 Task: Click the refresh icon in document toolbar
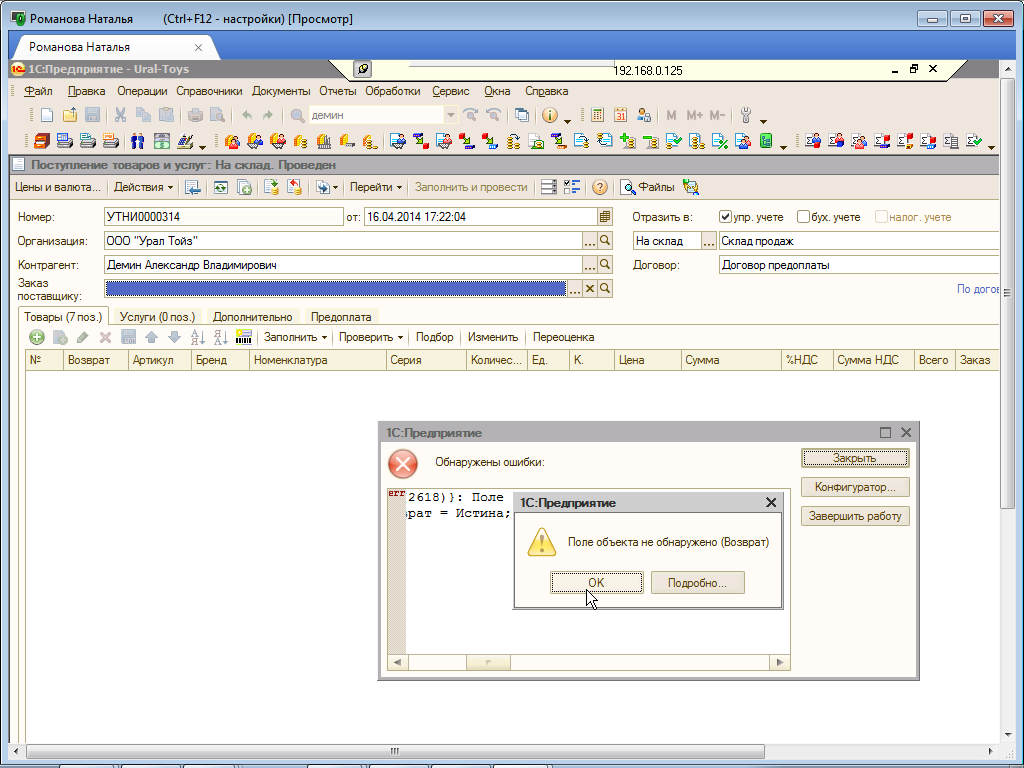tap(221, 187)
